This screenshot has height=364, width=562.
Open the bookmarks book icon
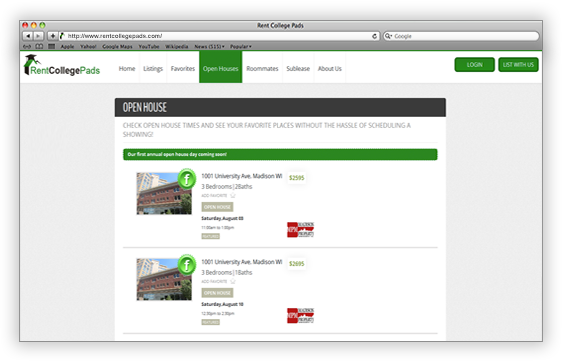coord(39,46)
